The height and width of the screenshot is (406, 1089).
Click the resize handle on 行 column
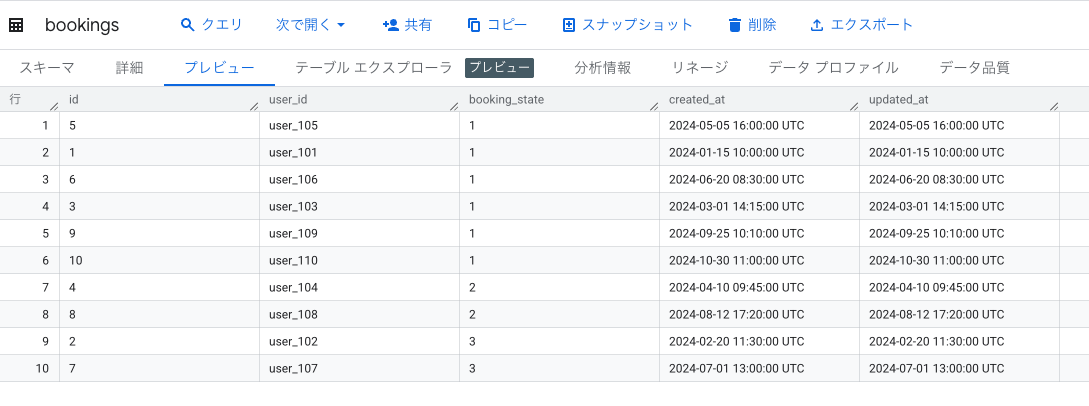[x=54, y=106]
